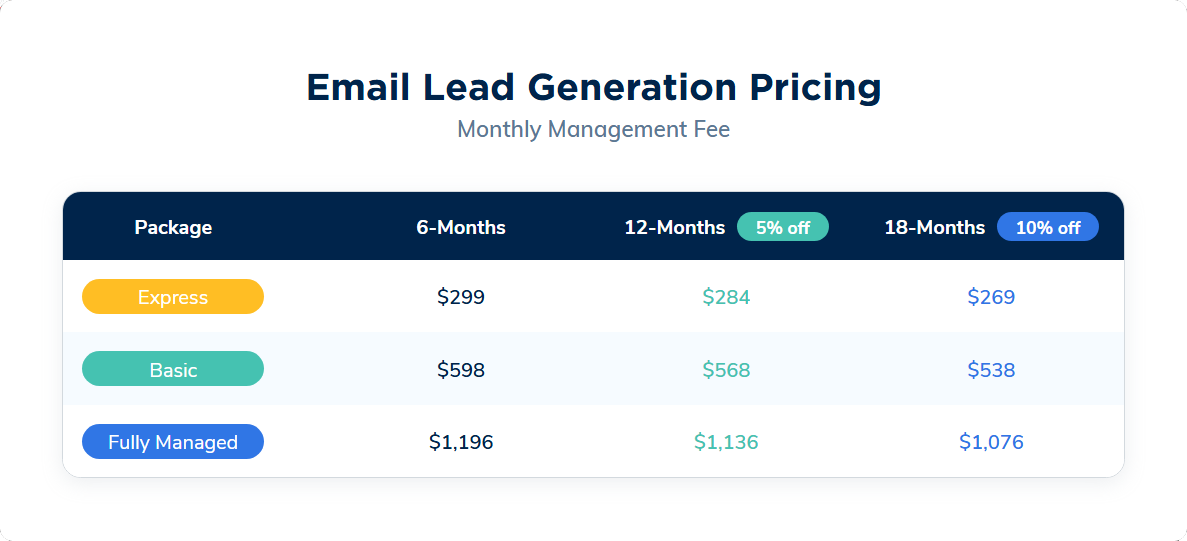The height and width of the screenshot is (541, 1187).
Task: Select the $299 Express 6-month price
Action: click(x=461, y=297)
